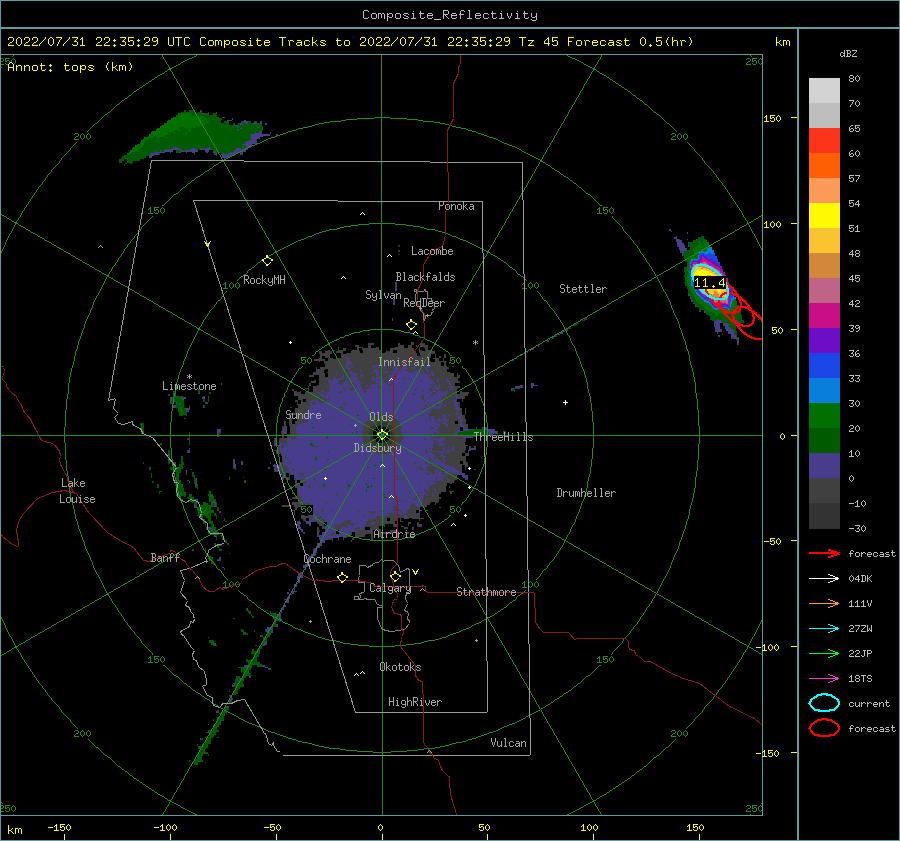Click the RedDeer city label
The image size is (900, 841).
tap(424, 303)
